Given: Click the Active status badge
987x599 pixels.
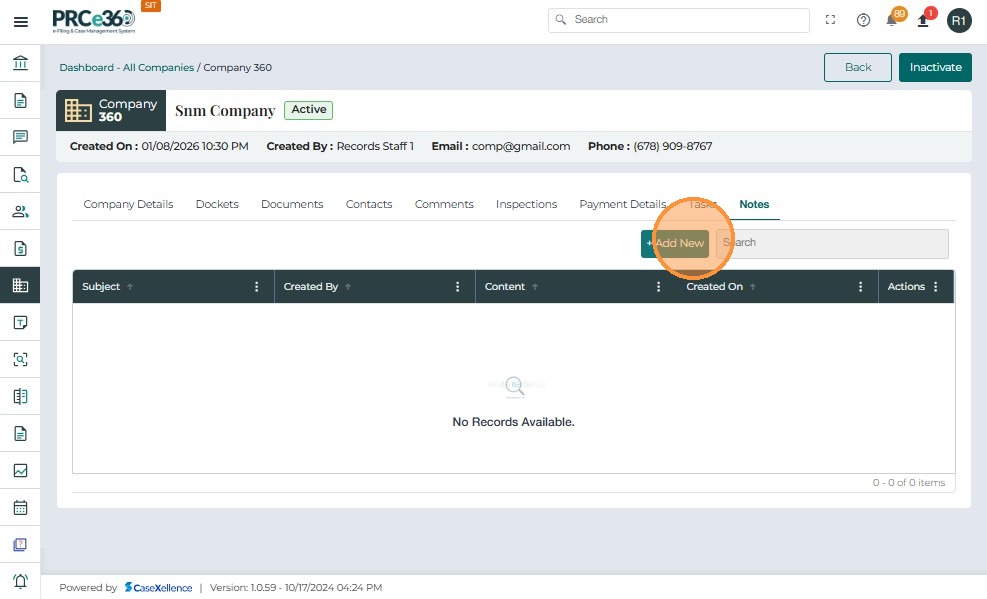Looking at the screenshot, I should click(x=308, y=110).
